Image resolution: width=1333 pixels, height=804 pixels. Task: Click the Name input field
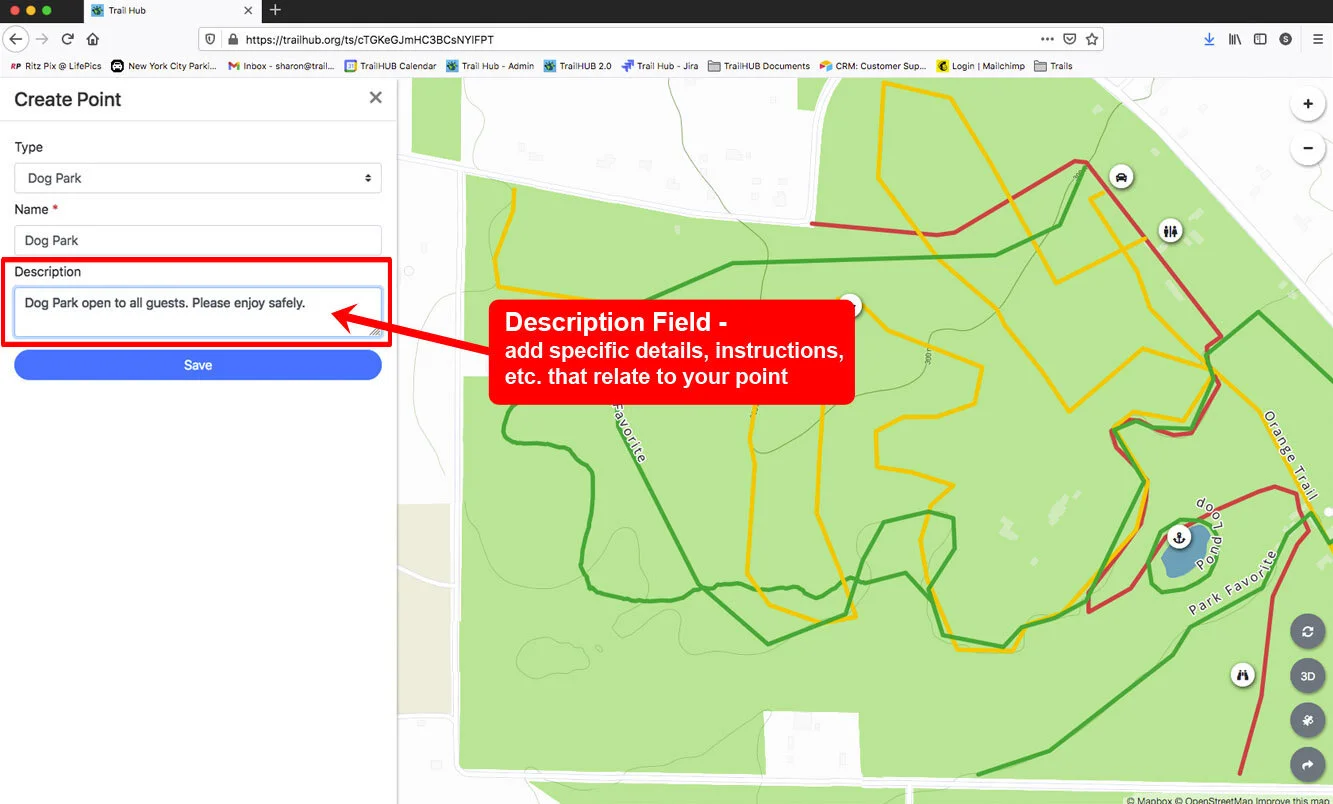pos(198,240)
